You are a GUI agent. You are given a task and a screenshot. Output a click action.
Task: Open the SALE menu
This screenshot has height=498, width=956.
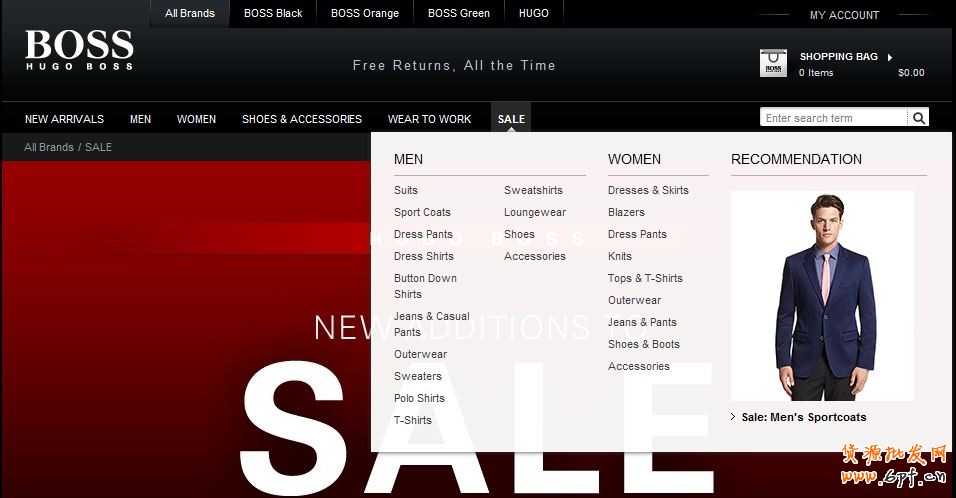pyautogui.click(x=511, y=119)
